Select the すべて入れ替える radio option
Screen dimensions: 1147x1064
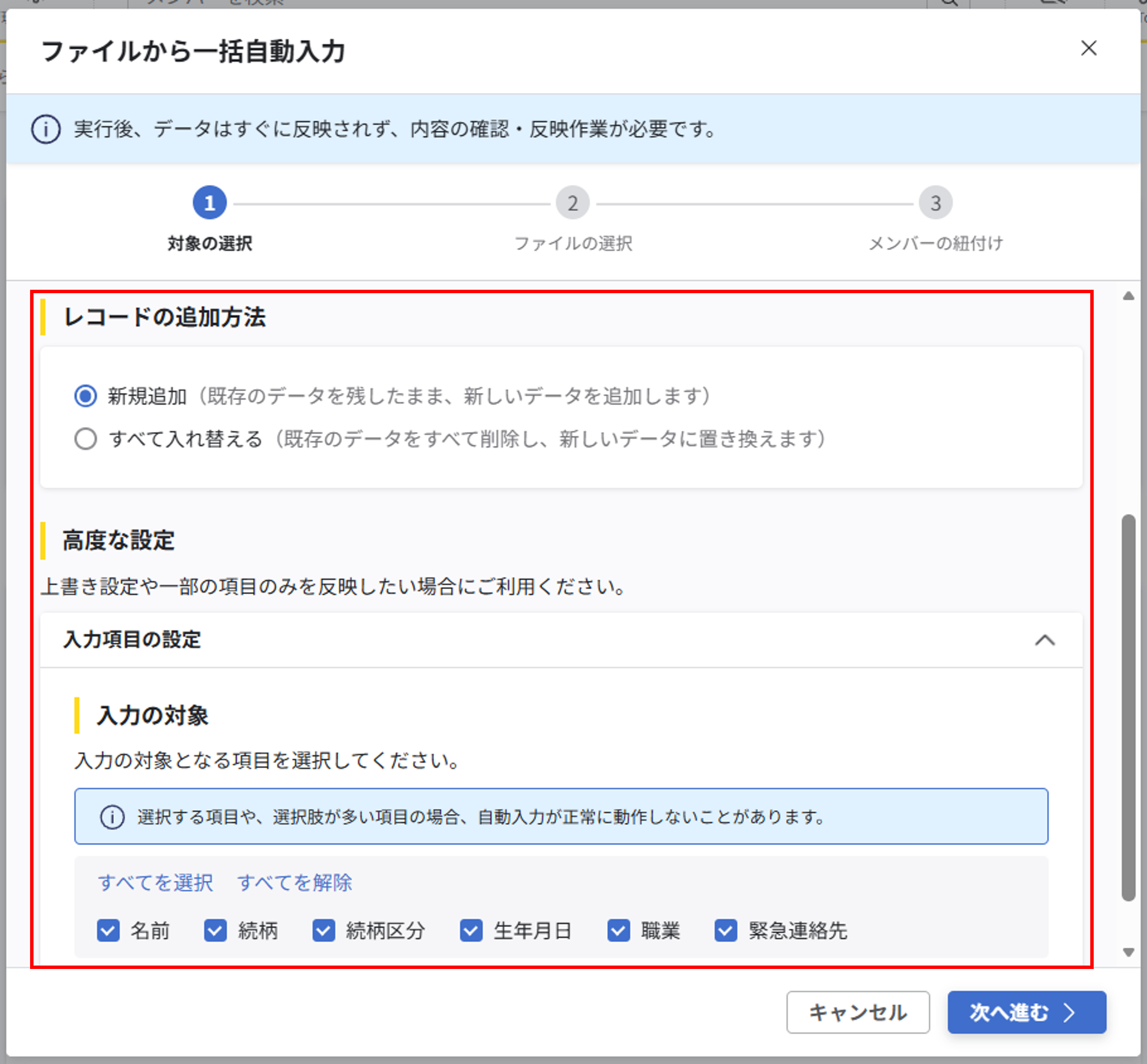point(86,439)
